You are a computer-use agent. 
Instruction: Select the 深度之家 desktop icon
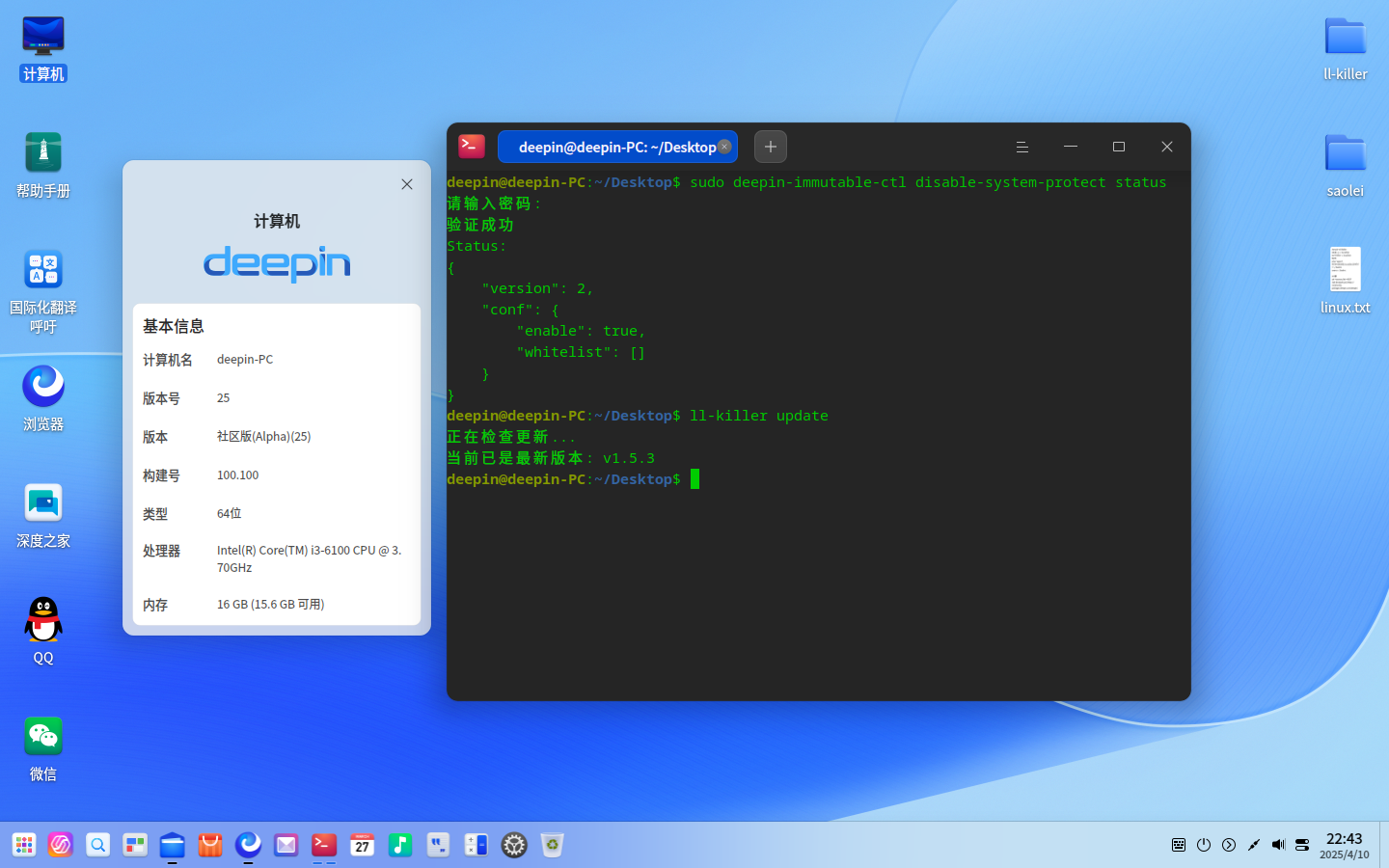(43, 515)
